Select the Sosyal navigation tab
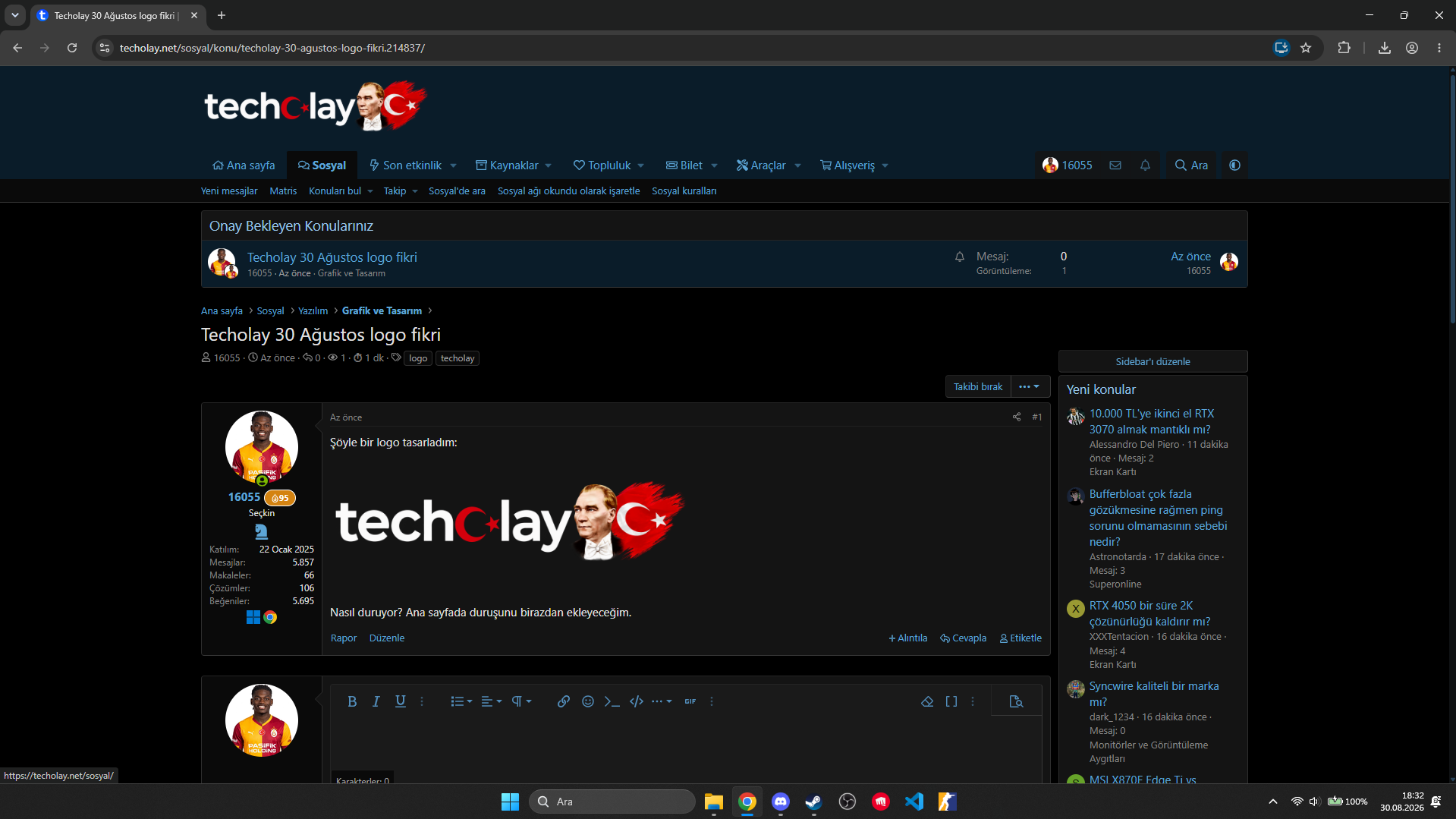 (322, 165)
